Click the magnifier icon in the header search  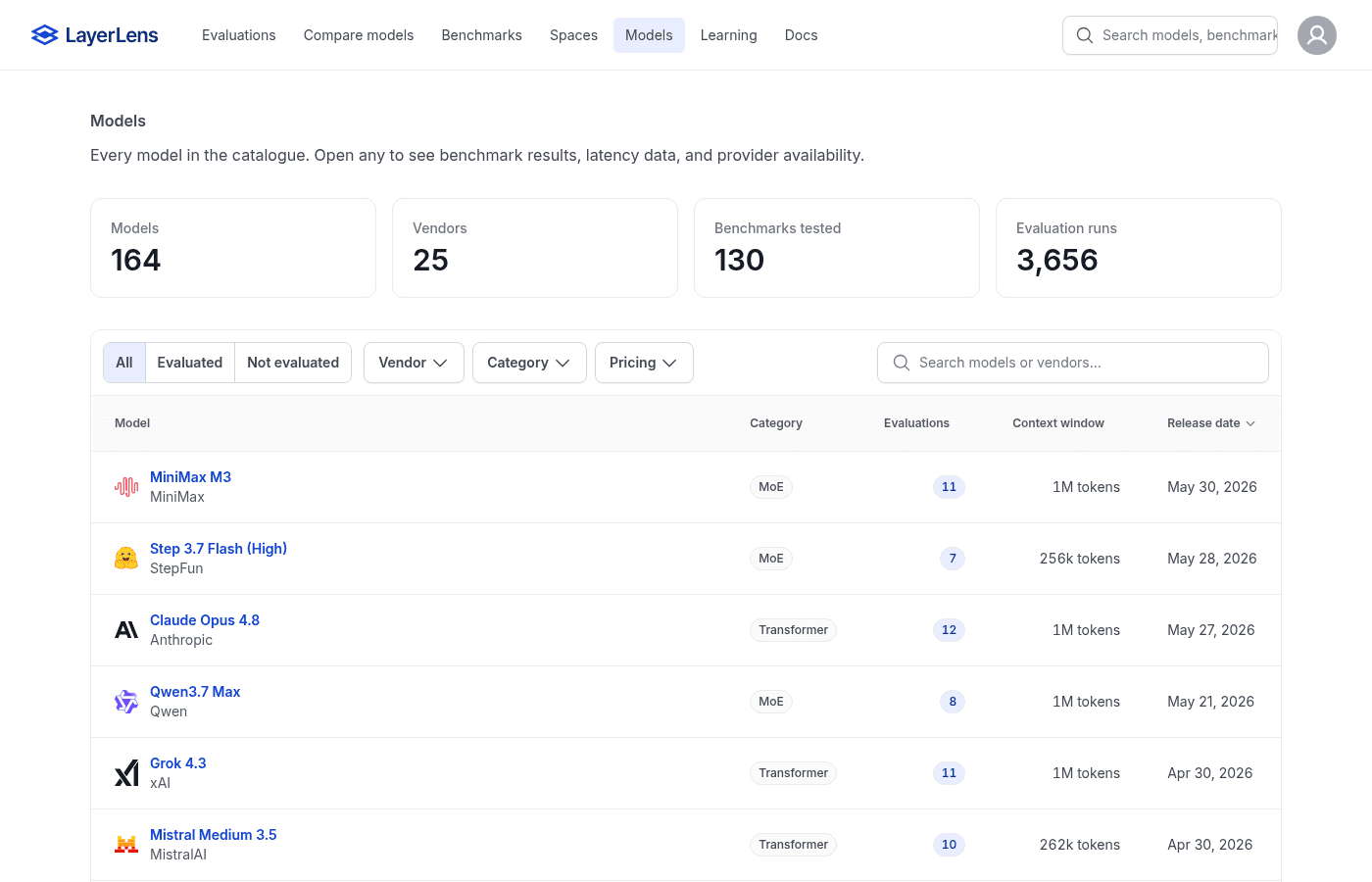1085,35
